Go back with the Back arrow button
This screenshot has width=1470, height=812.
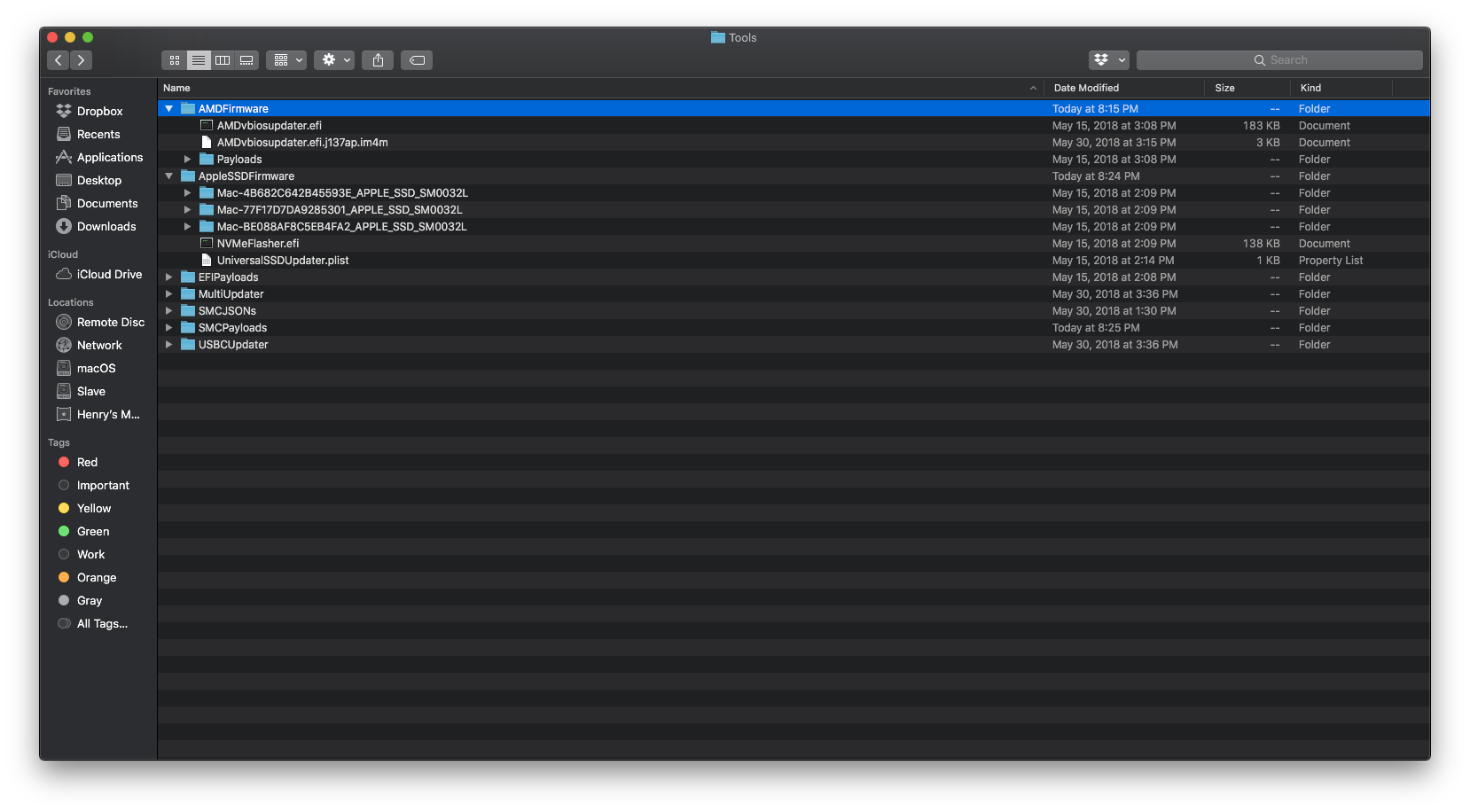point(59,60)
